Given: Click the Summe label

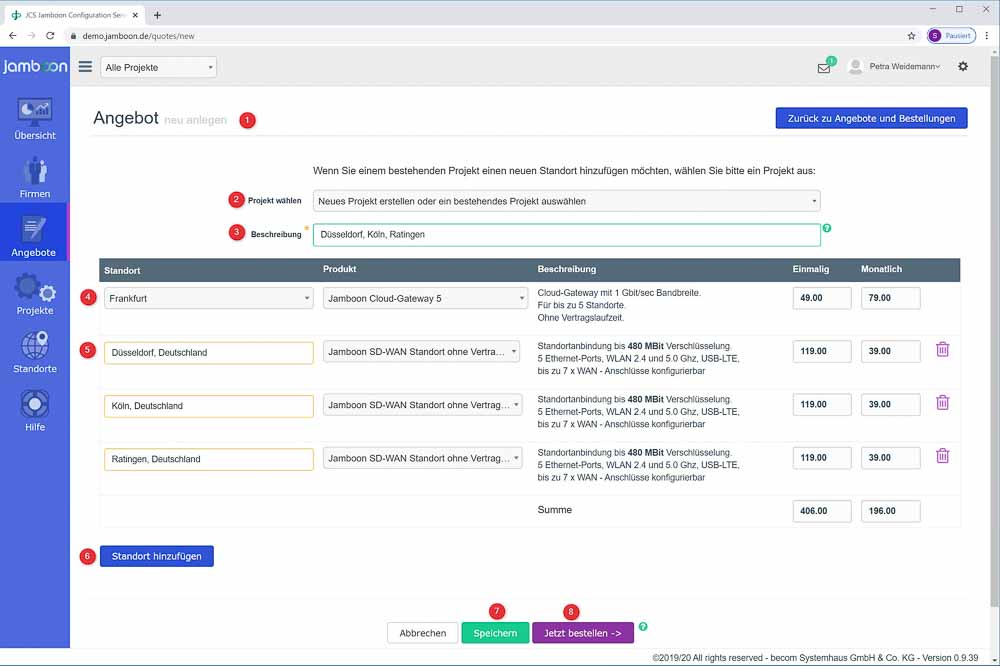Looking at the screenshot, I should 554,510.
